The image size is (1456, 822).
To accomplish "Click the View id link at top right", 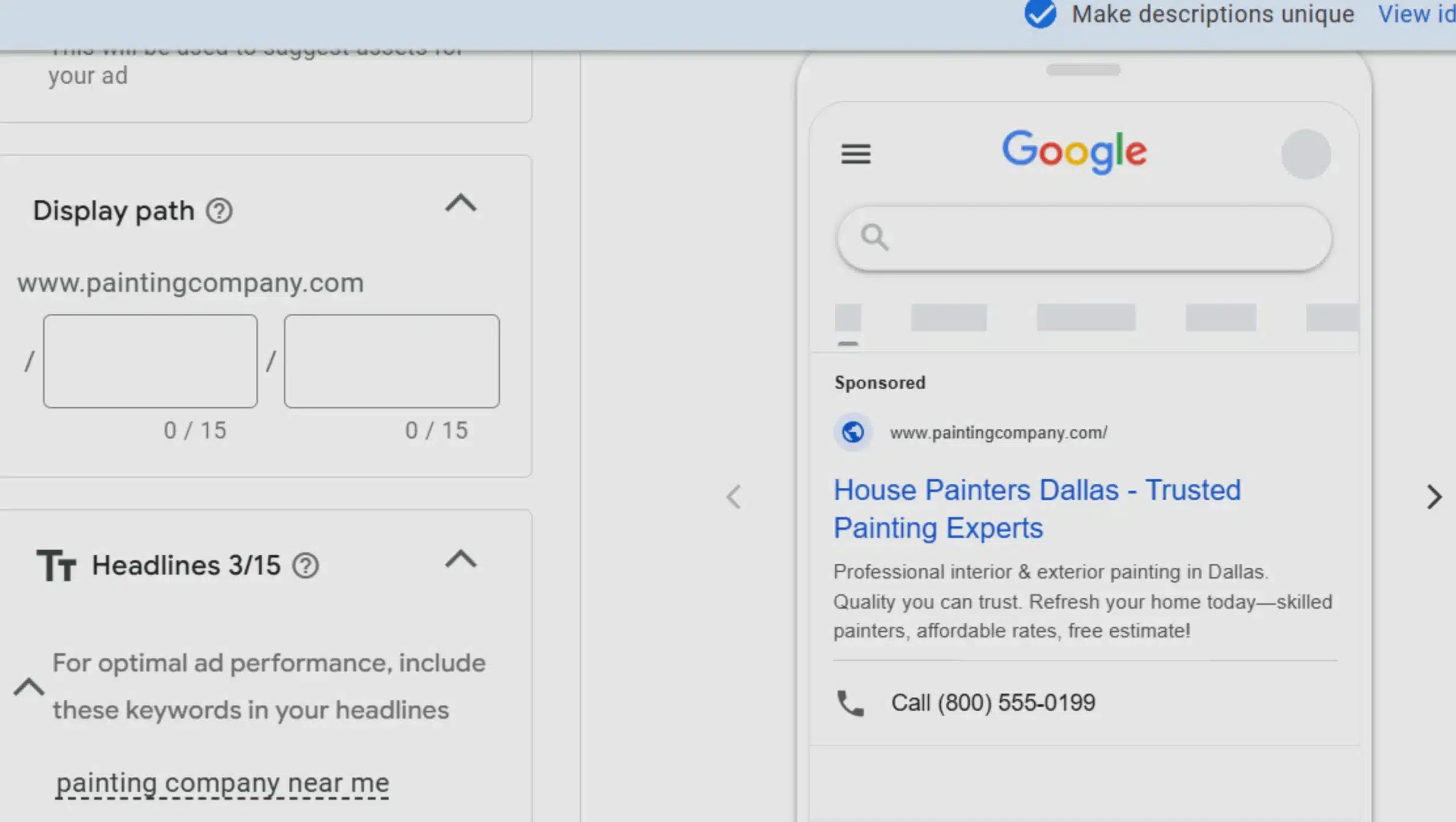I will coord(1416,14).
